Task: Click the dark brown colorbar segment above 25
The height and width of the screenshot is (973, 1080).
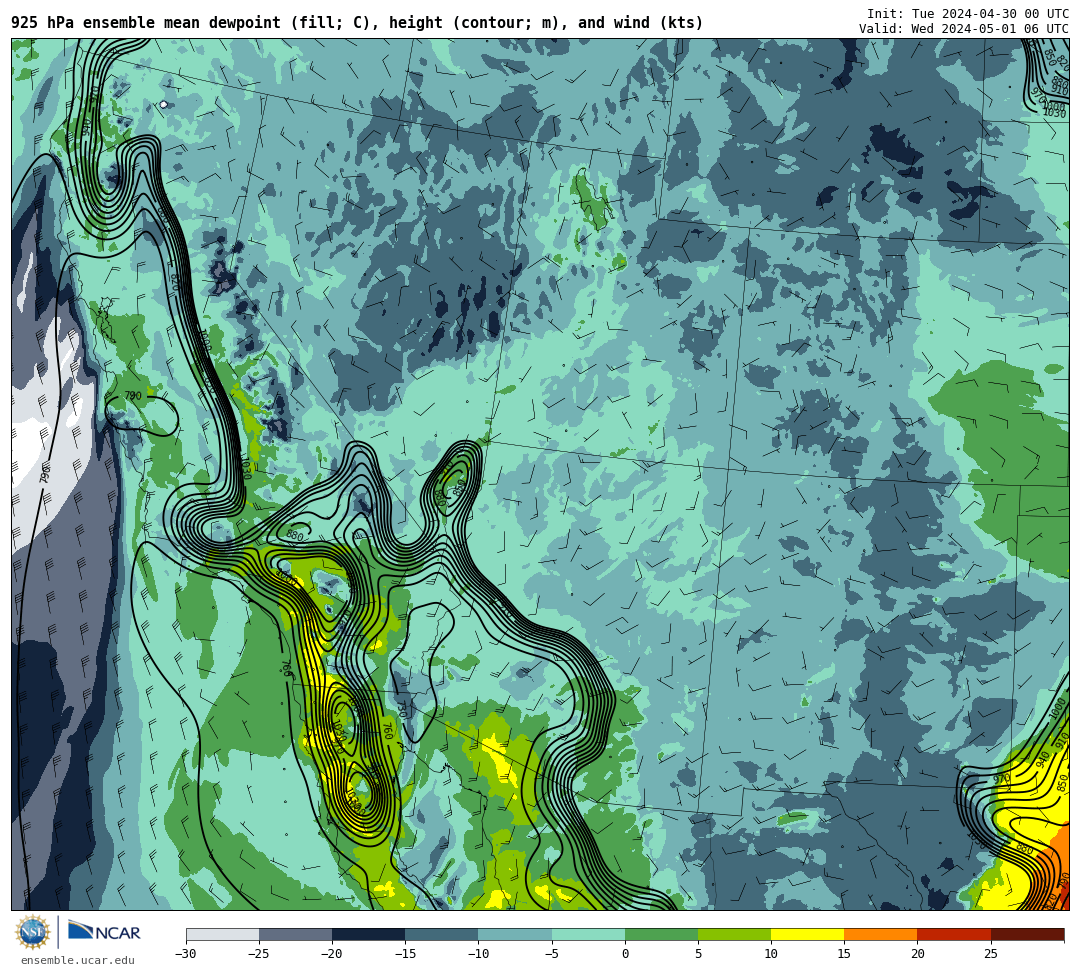Action: click(x=1027, y=934)
